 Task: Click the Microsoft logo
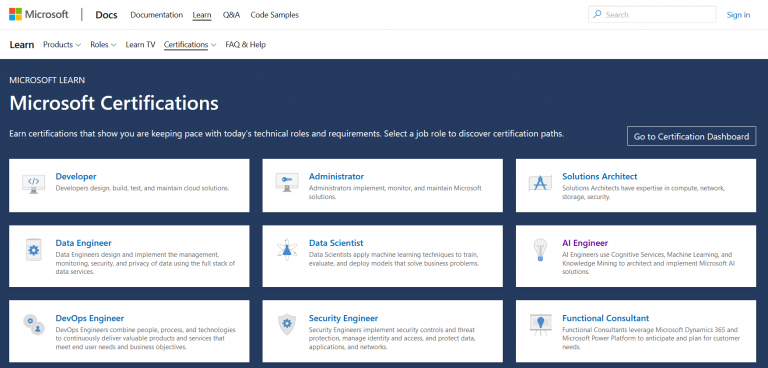coord(39,15)
